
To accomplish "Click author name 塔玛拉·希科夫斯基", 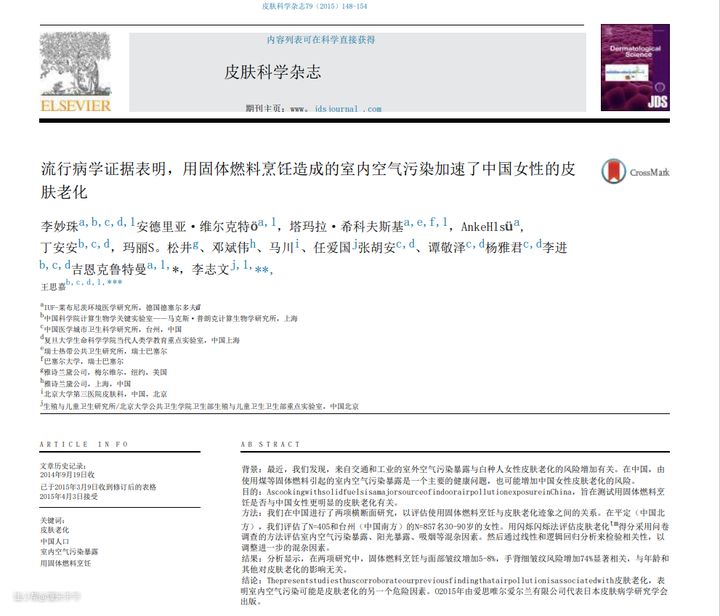I will click(x=346, y=226).
